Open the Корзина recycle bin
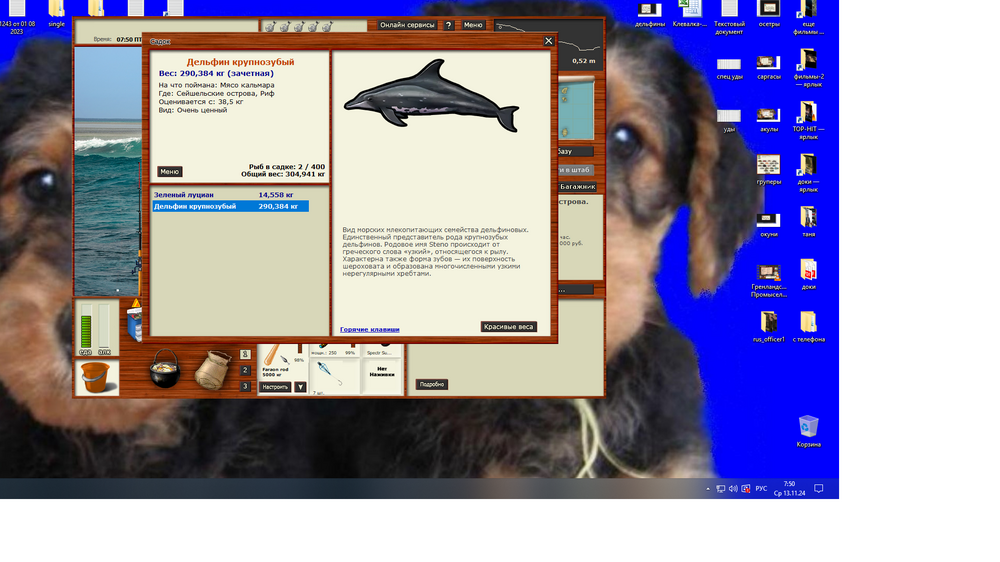This screenshot has height=562, width=1000. [808, 432]
